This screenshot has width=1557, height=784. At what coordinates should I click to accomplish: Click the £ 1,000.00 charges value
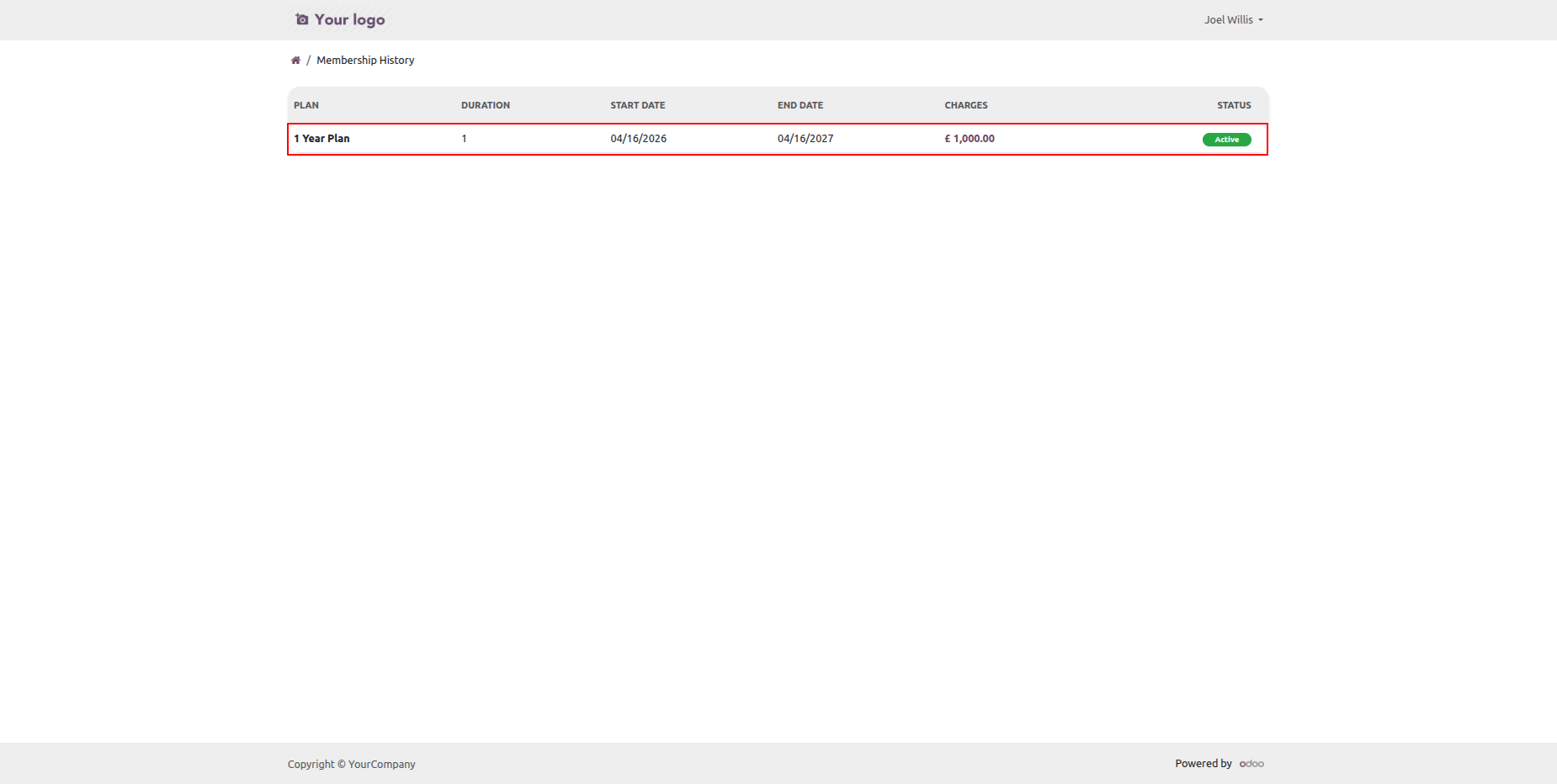tap(970, 139)
